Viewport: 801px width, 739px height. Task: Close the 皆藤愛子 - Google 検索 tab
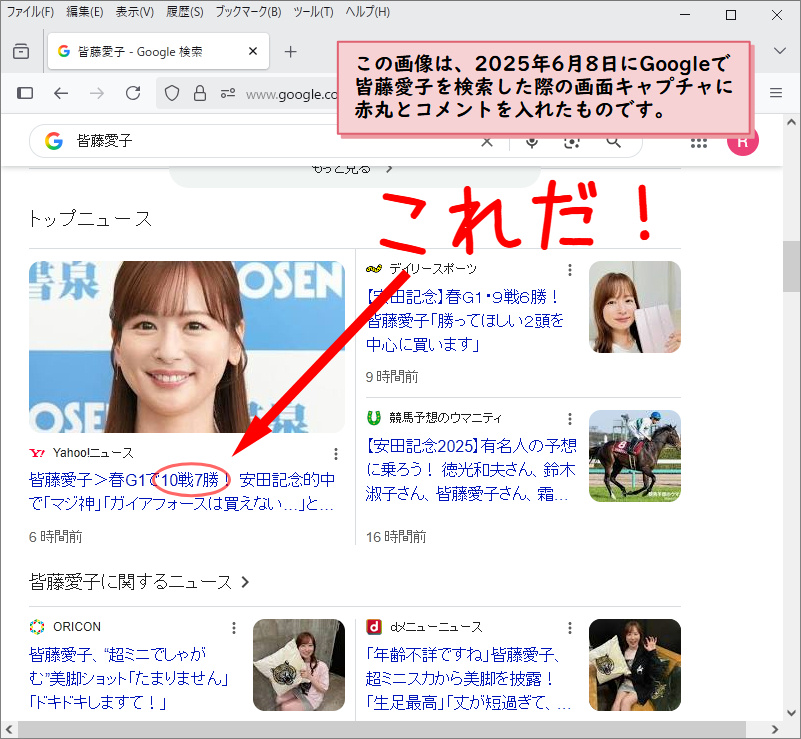click(x=252, y=51)
